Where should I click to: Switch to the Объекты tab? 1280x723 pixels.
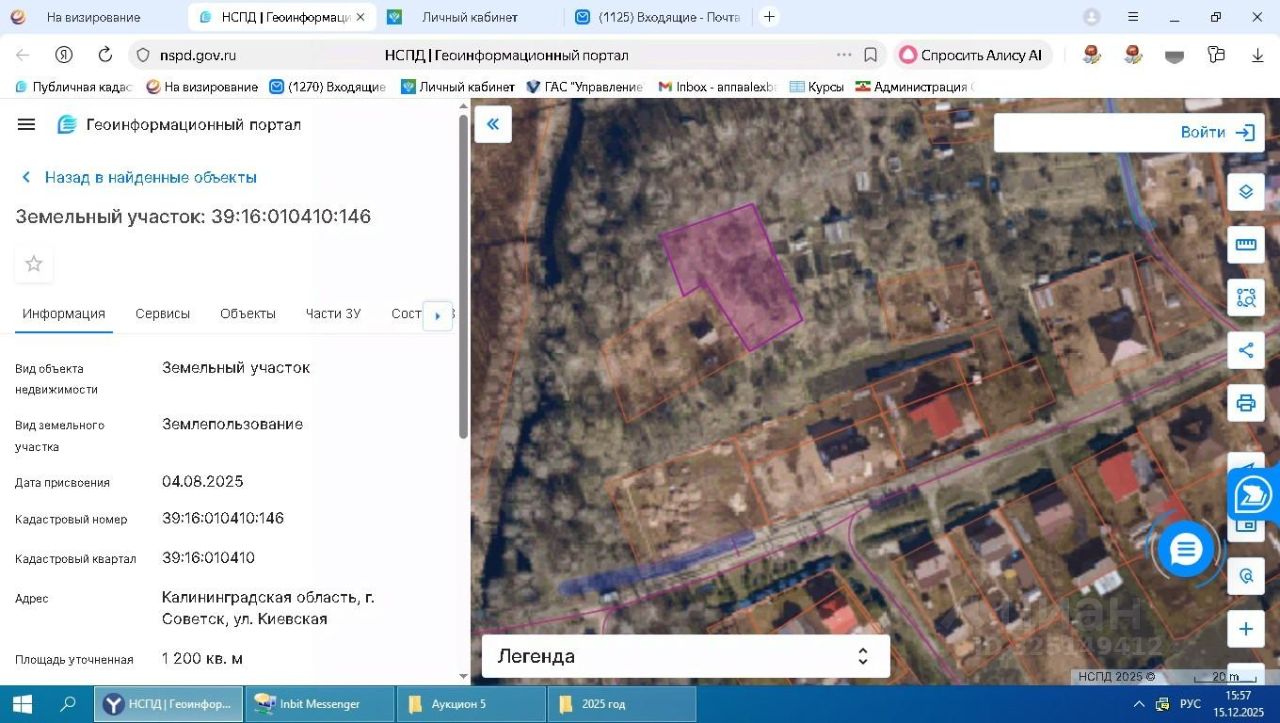pyautogui.click(x=248, y=313)
